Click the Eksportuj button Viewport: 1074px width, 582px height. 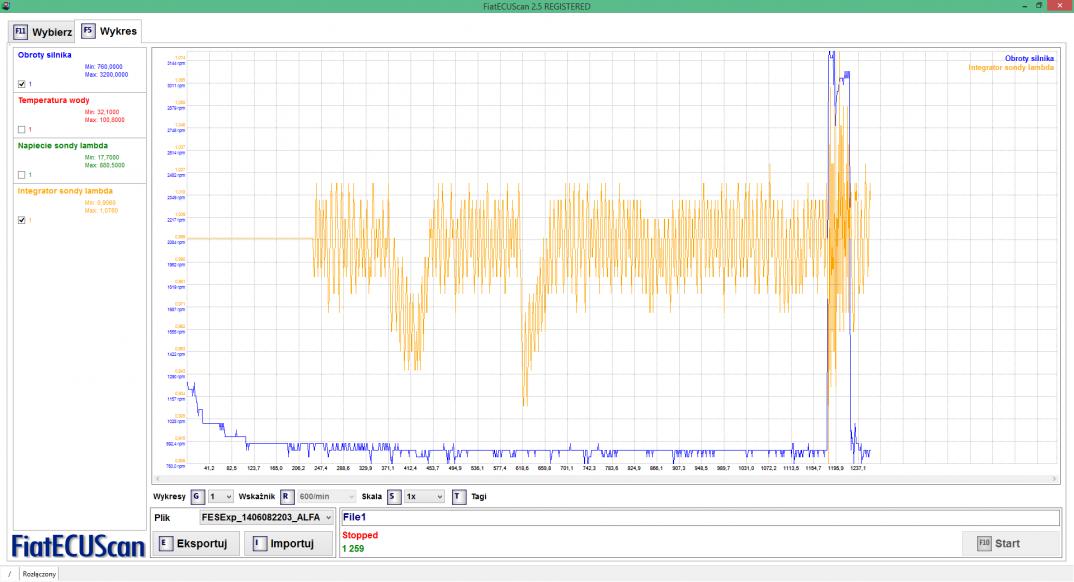(x=196, y=544)
